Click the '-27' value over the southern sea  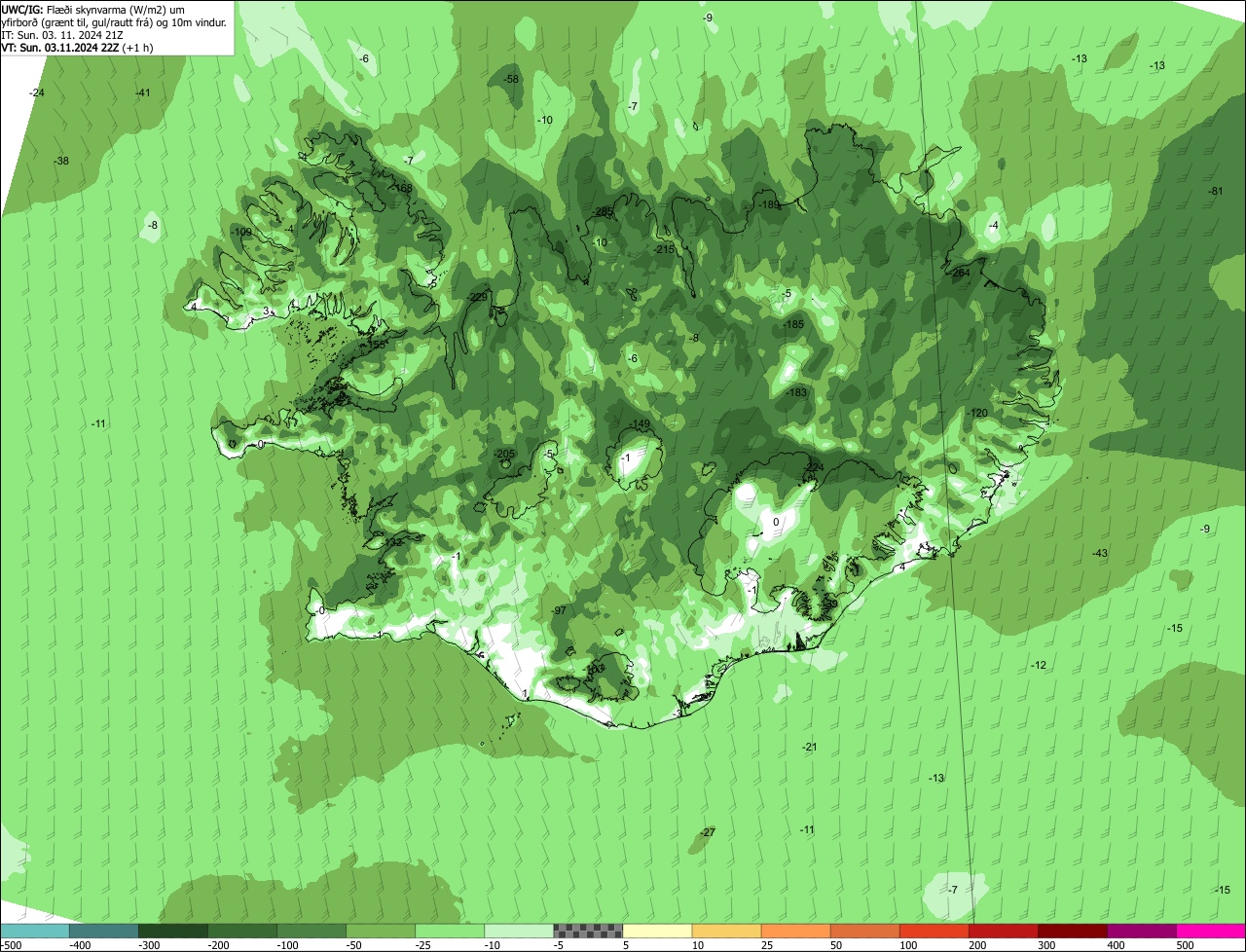[708, 832]
